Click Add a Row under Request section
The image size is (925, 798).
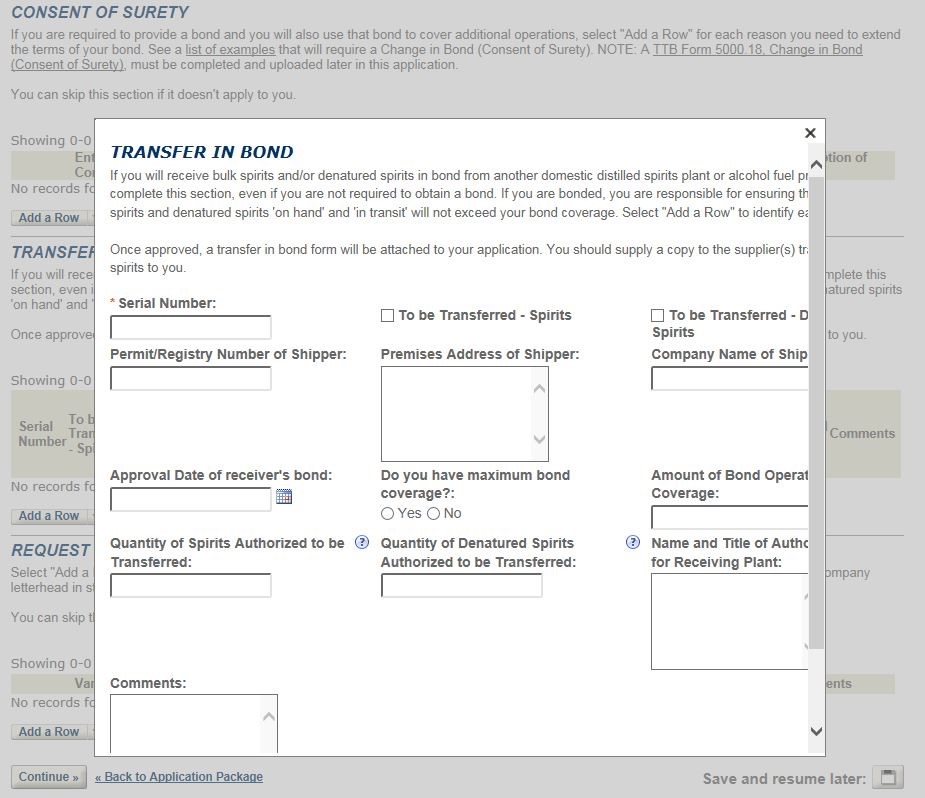click(x=49, y=731)
